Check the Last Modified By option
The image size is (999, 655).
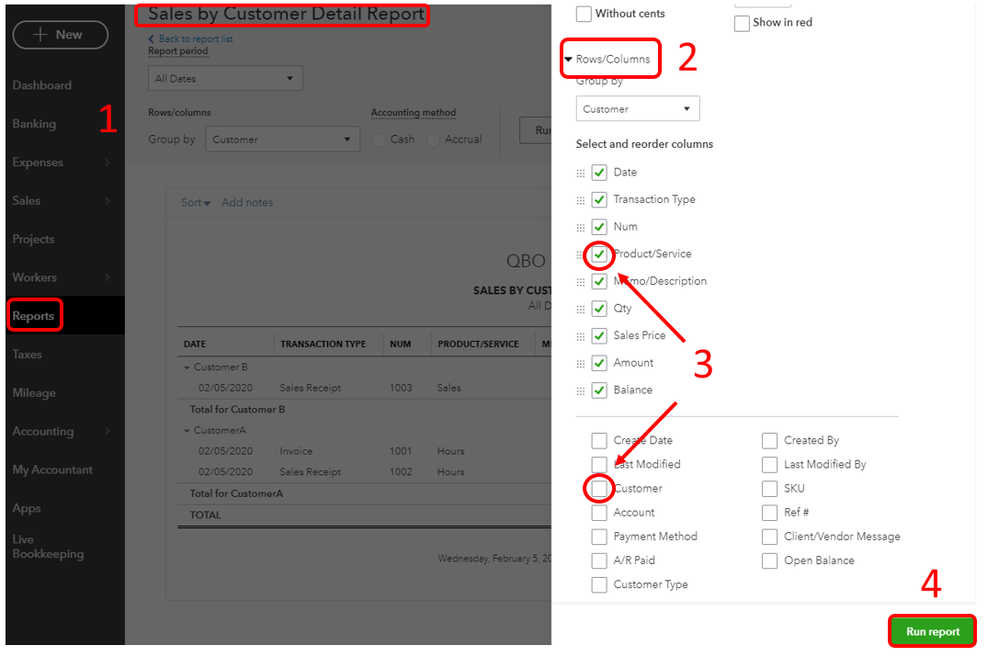click(x=770, y=464)
